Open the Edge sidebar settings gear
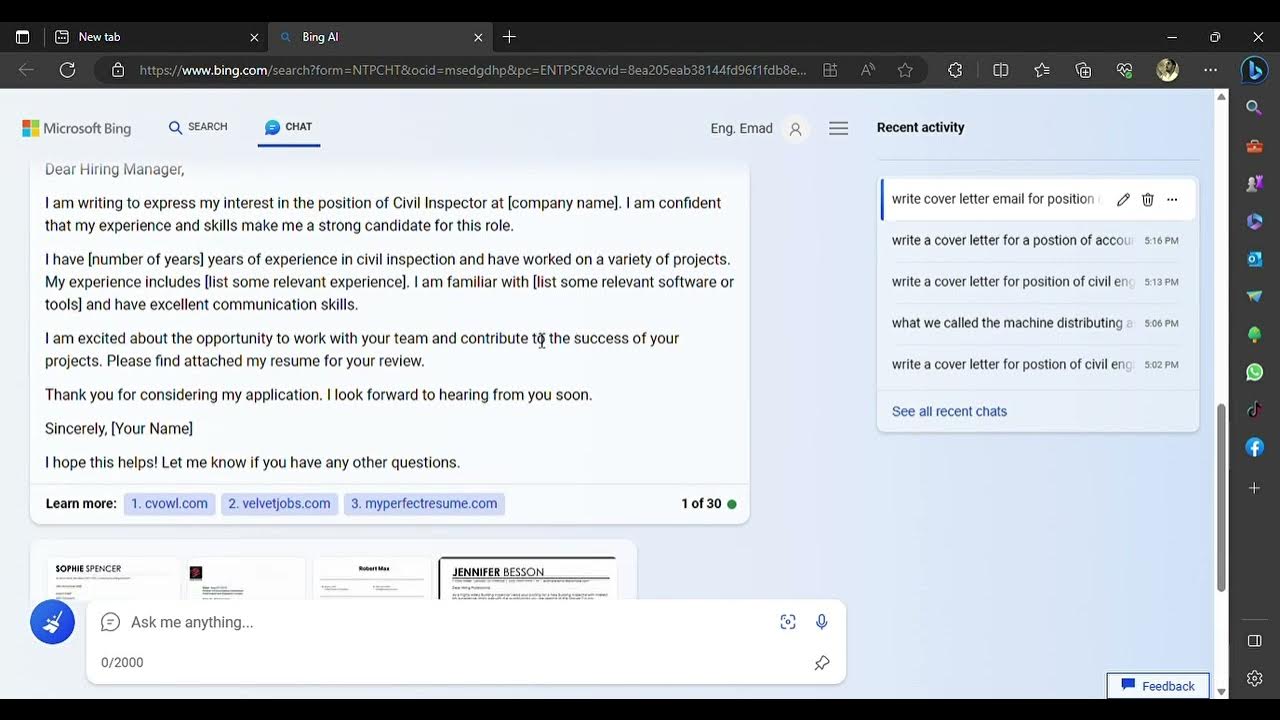 (1254, 678)
